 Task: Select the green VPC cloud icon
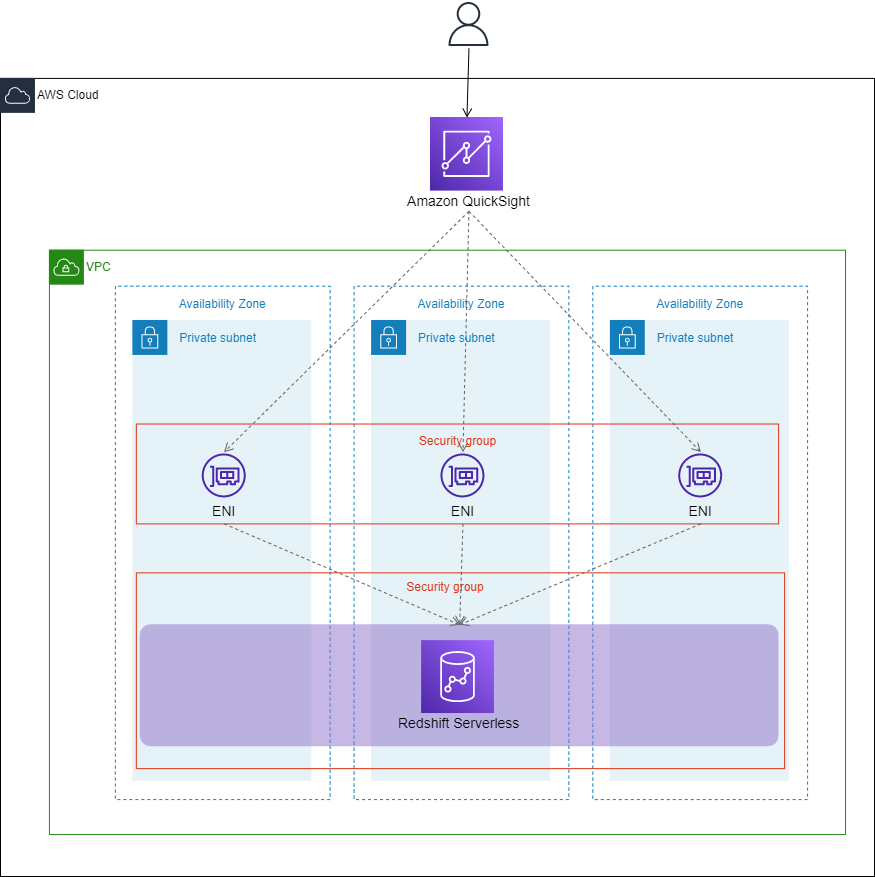click(66, 267)
